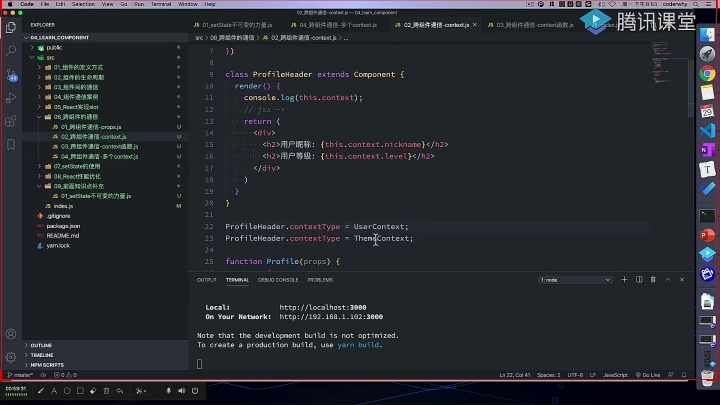Screen dimensions: 720x405
Task: Click Ln 22, Col 41 in status bar
Action: (514, 375)
